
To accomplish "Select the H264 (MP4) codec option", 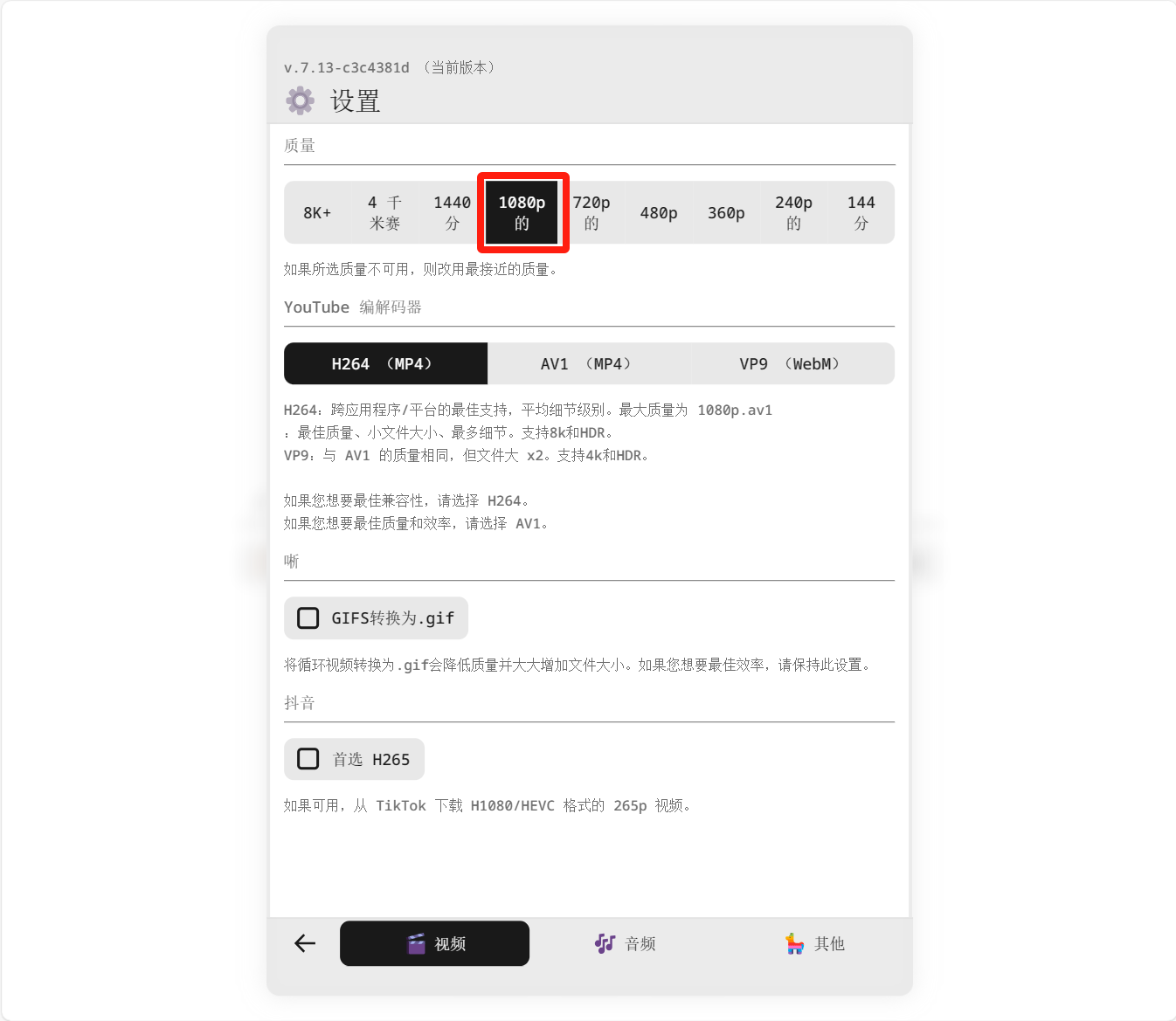I will point(385,363).
